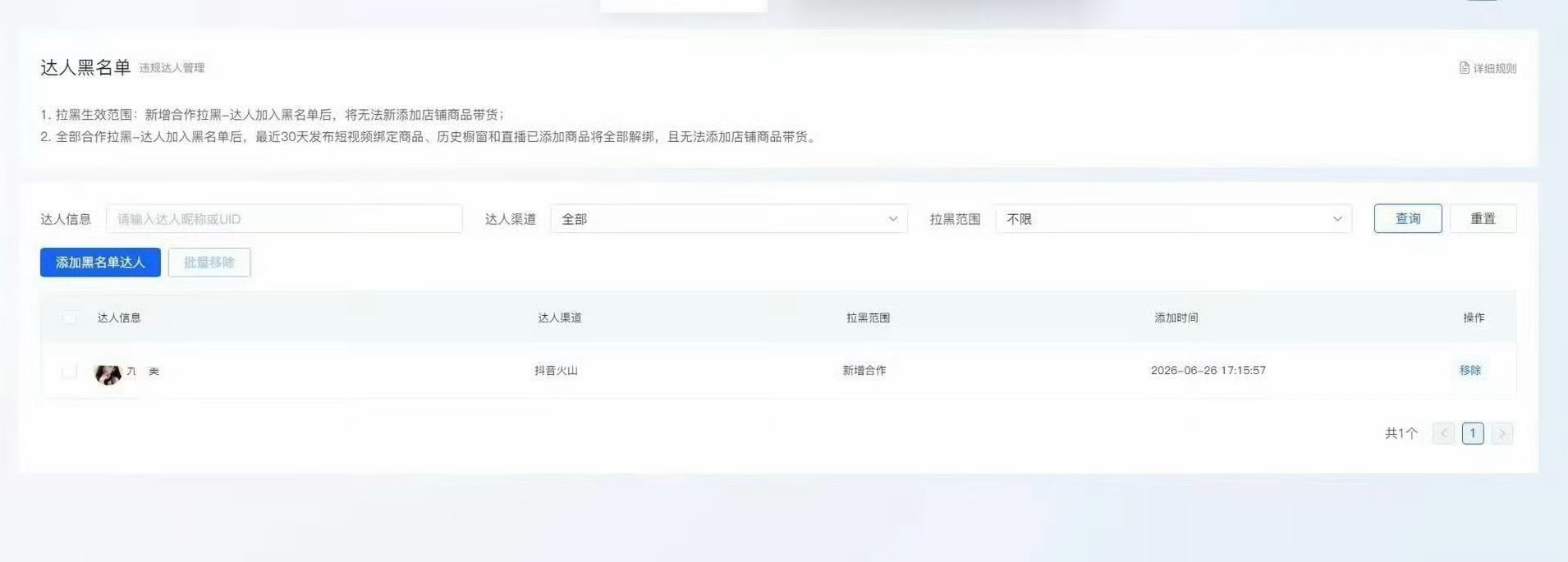
Task: Click 添加黑名单达人 button
Action: 100,263
